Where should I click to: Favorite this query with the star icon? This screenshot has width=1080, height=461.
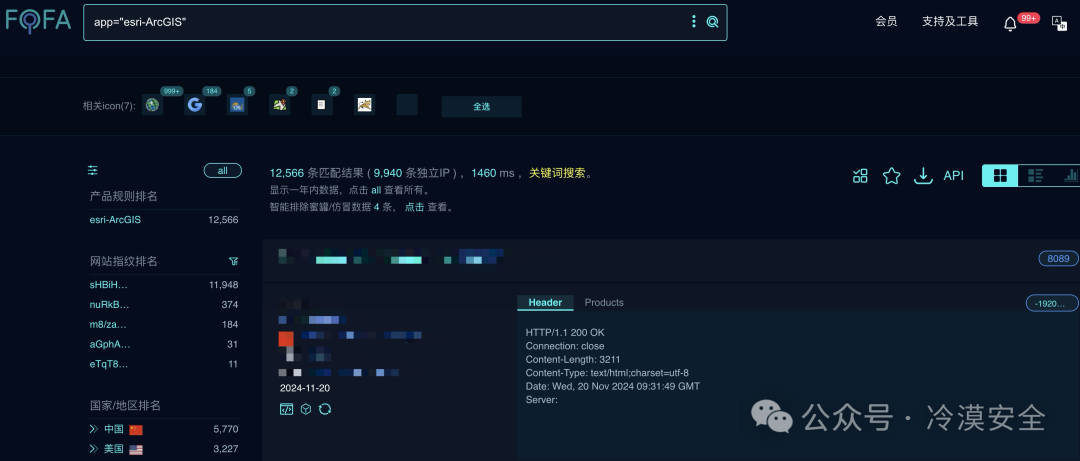tap(891, 176)
